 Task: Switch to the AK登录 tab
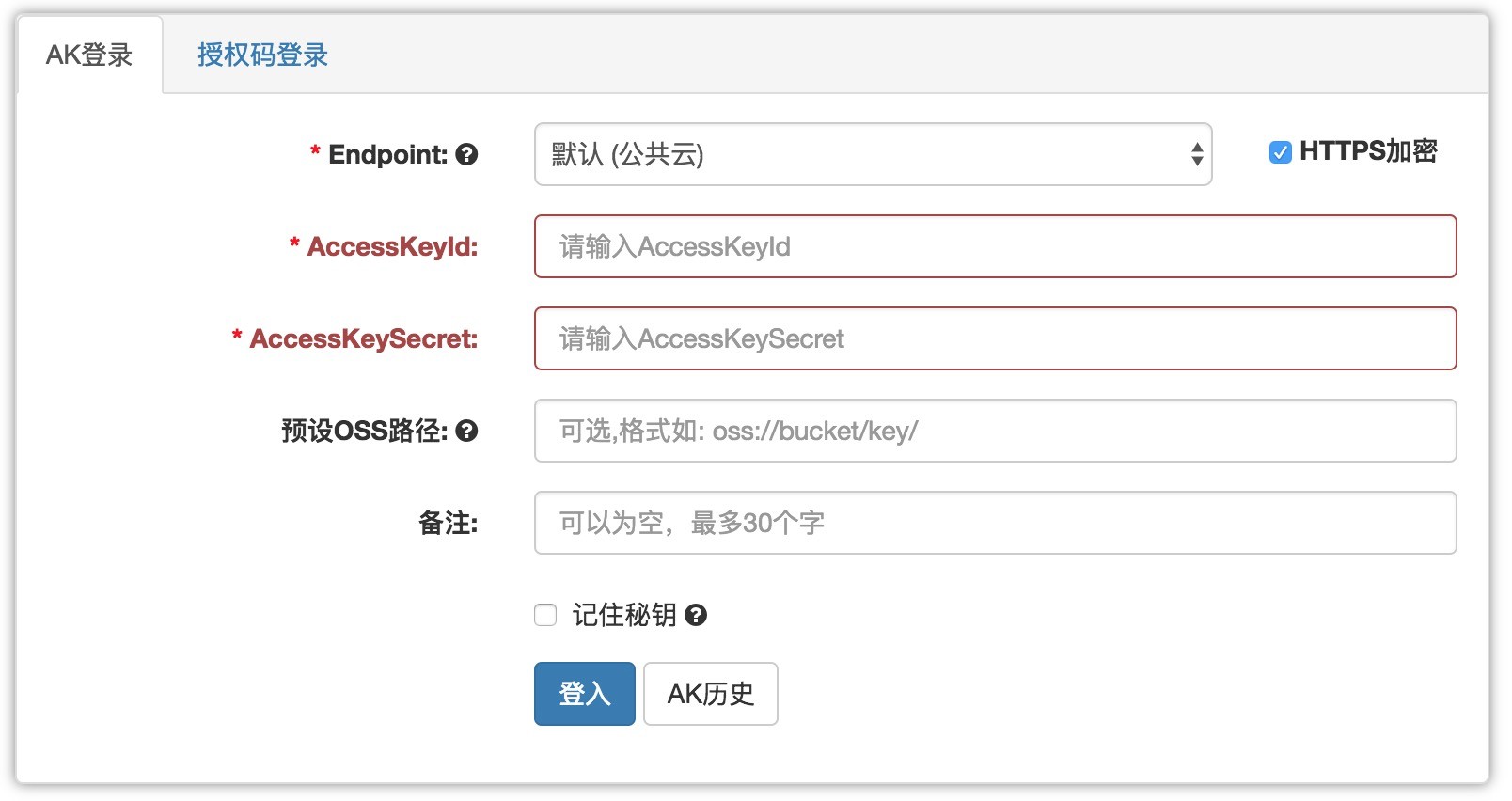tap(89, 55)
